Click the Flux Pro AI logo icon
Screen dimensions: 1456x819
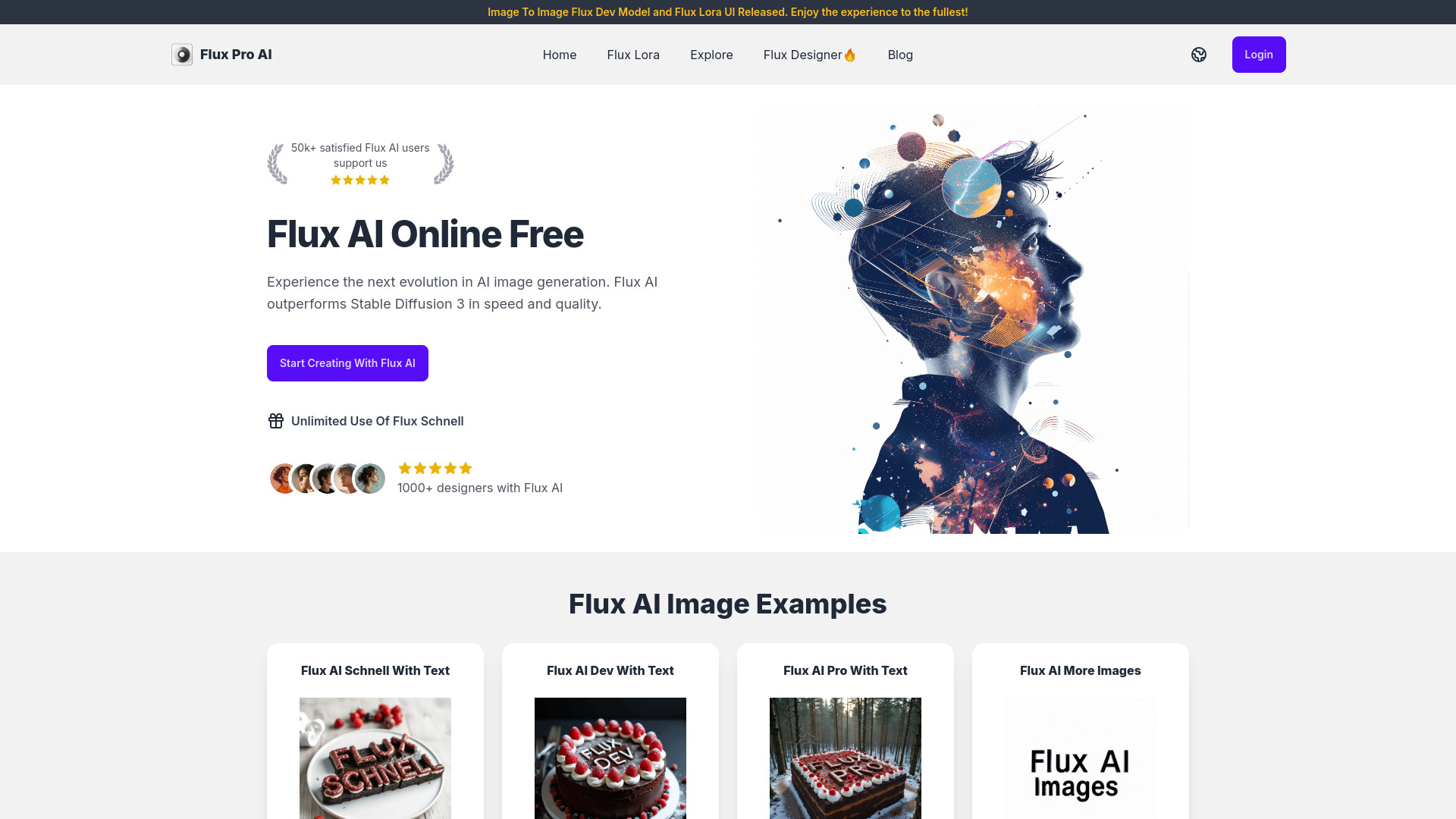click(182, 54)
